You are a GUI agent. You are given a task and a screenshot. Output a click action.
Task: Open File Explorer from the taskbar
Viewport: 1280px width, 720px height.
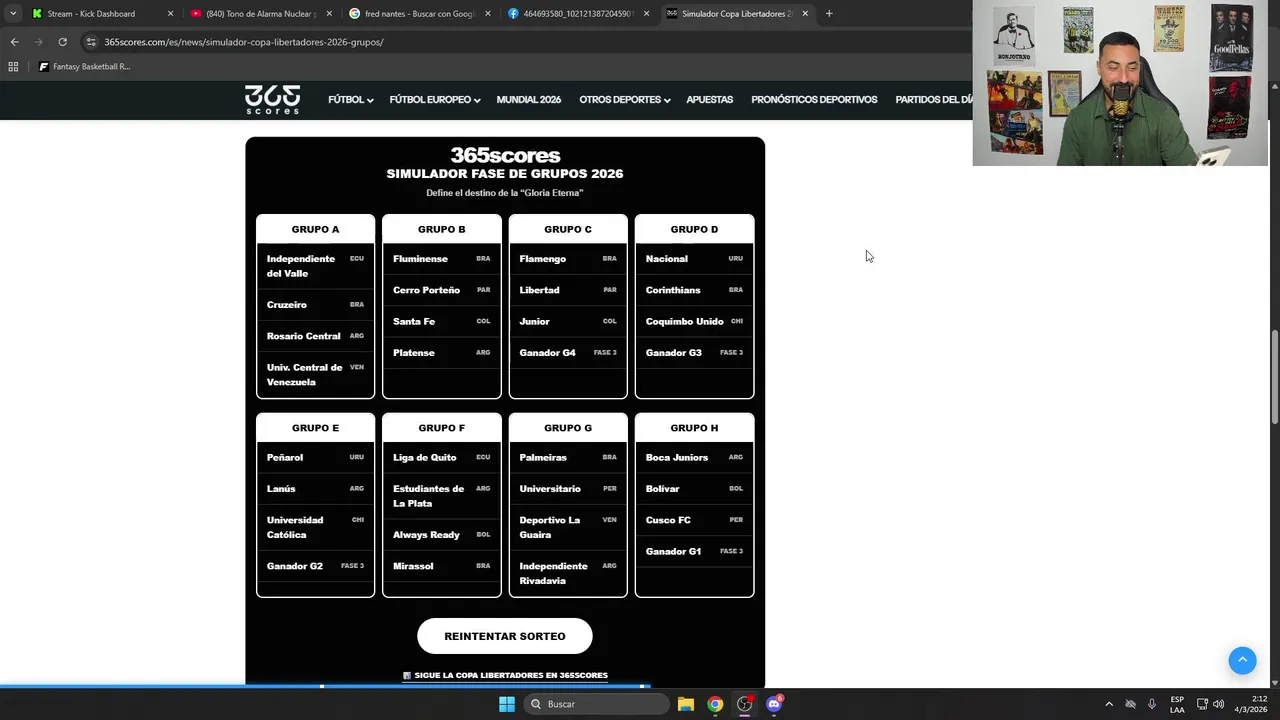(x=686, y=704)
